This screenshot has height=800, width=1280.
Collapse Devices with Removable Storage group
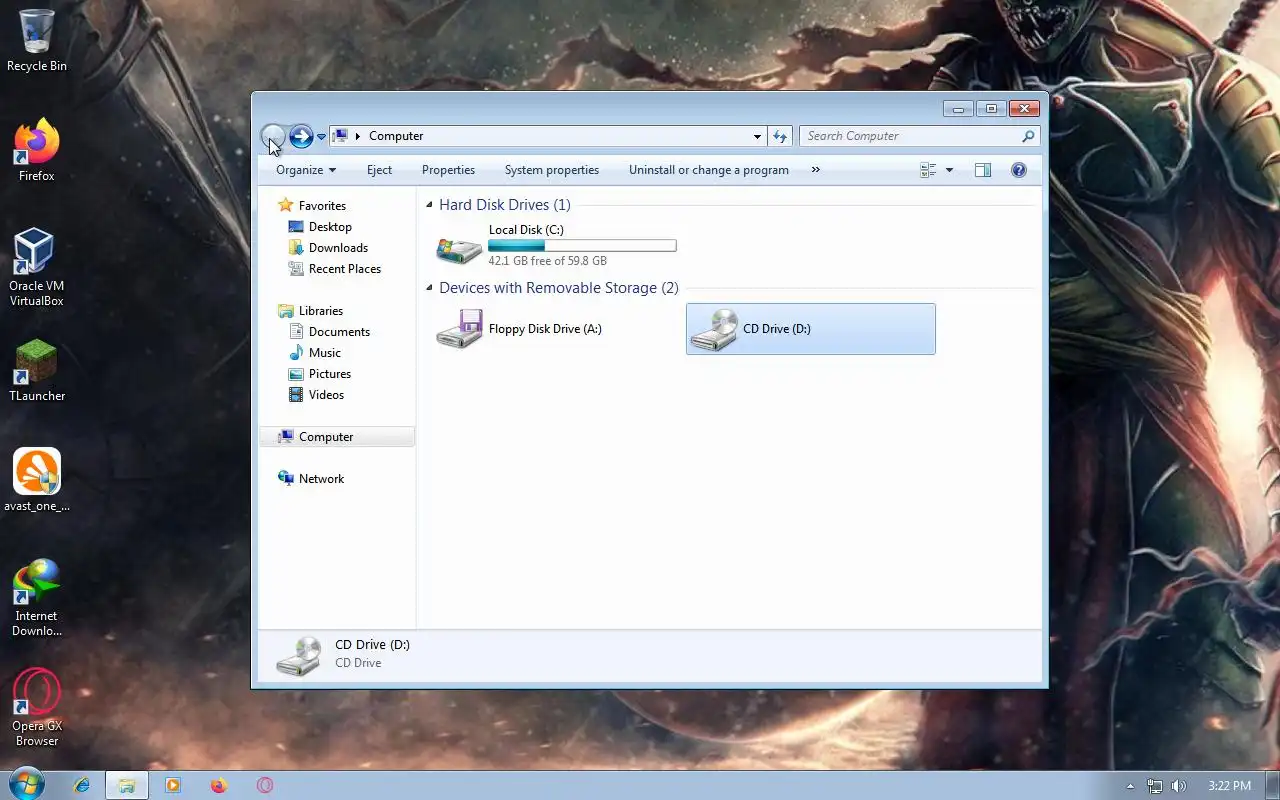(x=429, y=288)
